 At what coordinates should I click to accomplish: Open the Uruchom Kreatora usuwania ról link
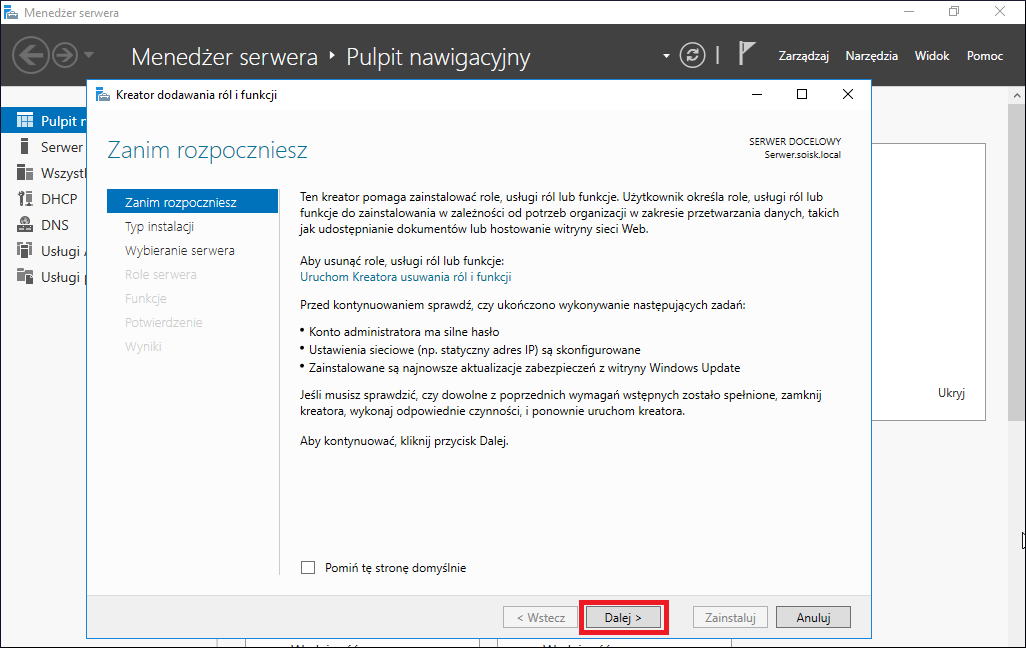click(406, 277)
